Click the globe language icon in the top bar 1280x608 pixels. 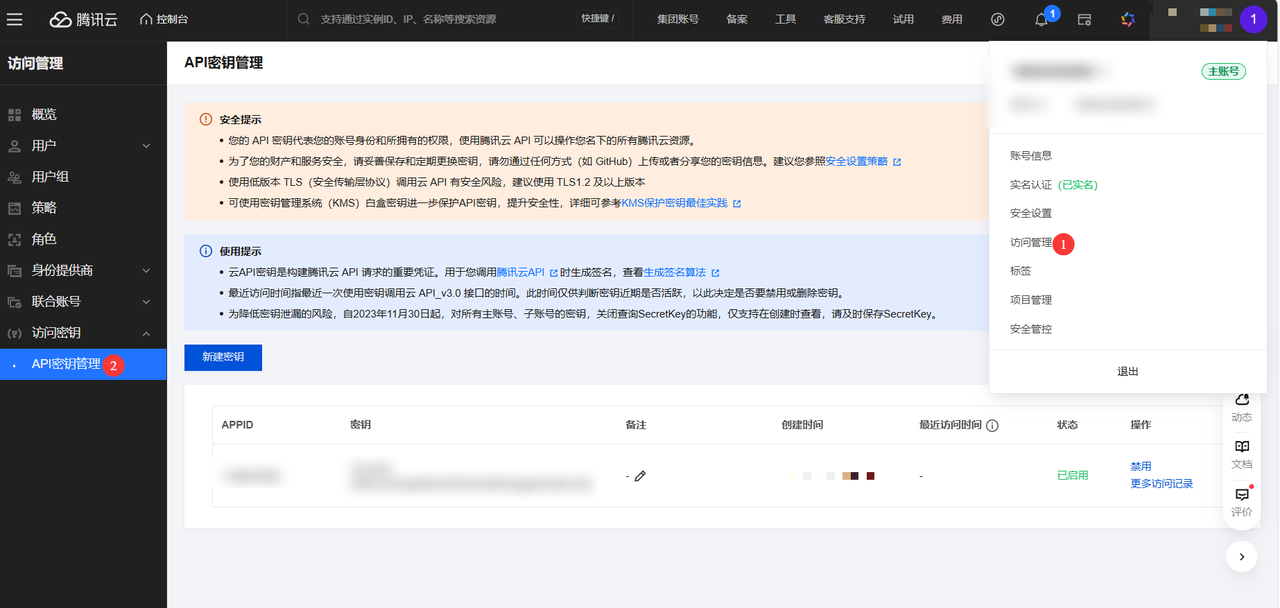(x=997, y=19)
